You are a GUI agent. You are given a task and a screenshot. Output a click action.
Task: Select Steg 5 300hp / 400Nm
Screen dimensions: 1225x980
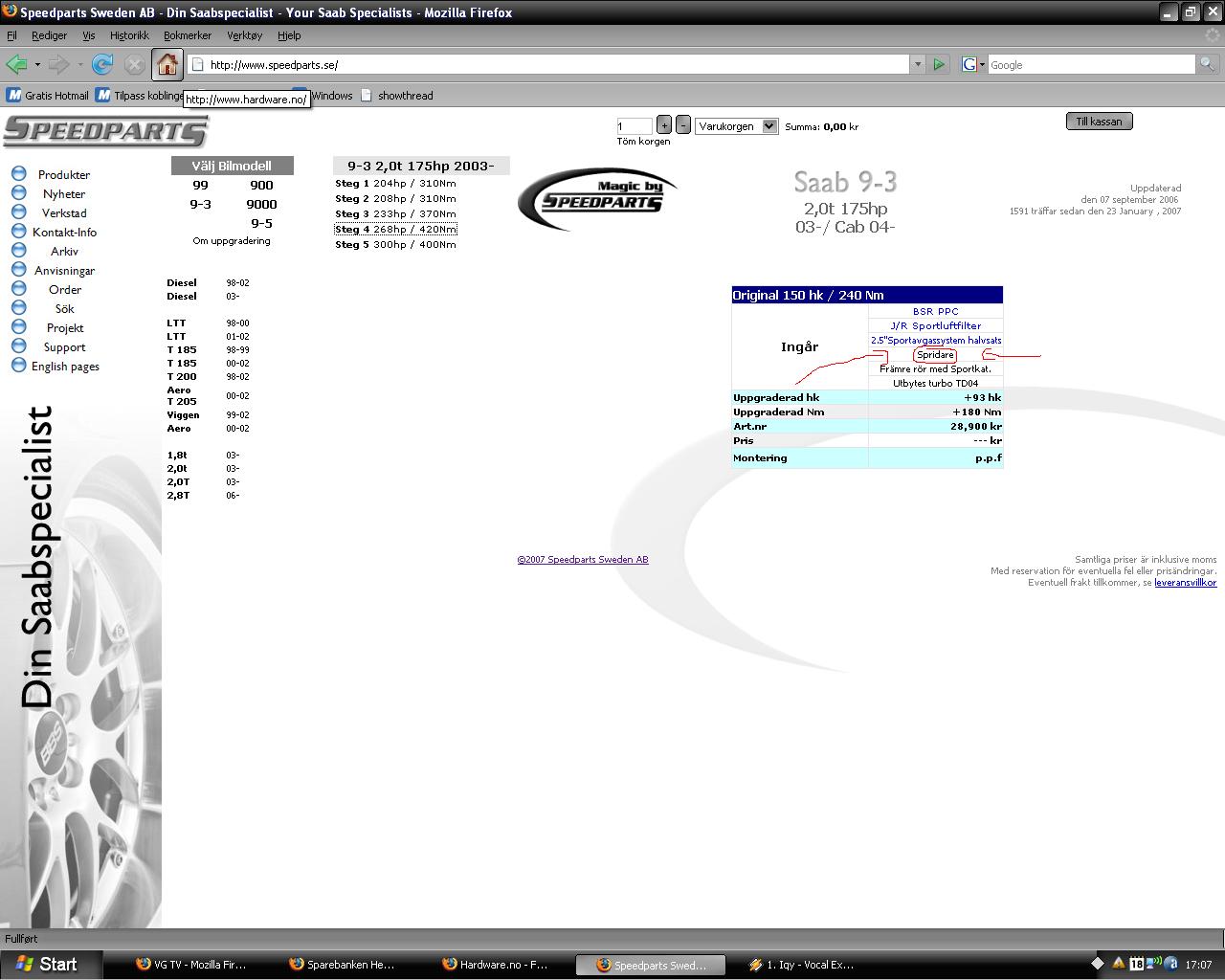[395, 245]
